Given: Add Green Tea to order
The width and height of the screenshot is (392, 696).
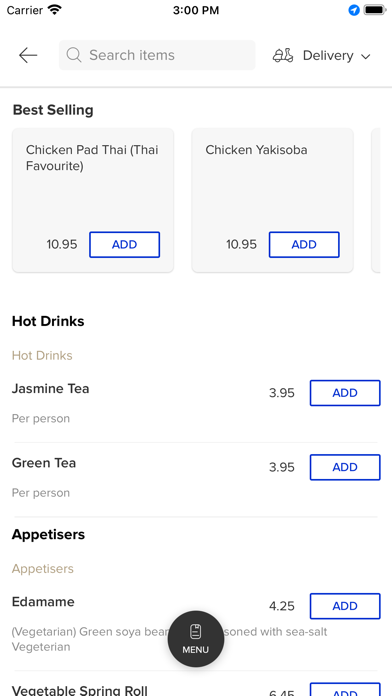Looking at the screenshot, I should (345, 467).
